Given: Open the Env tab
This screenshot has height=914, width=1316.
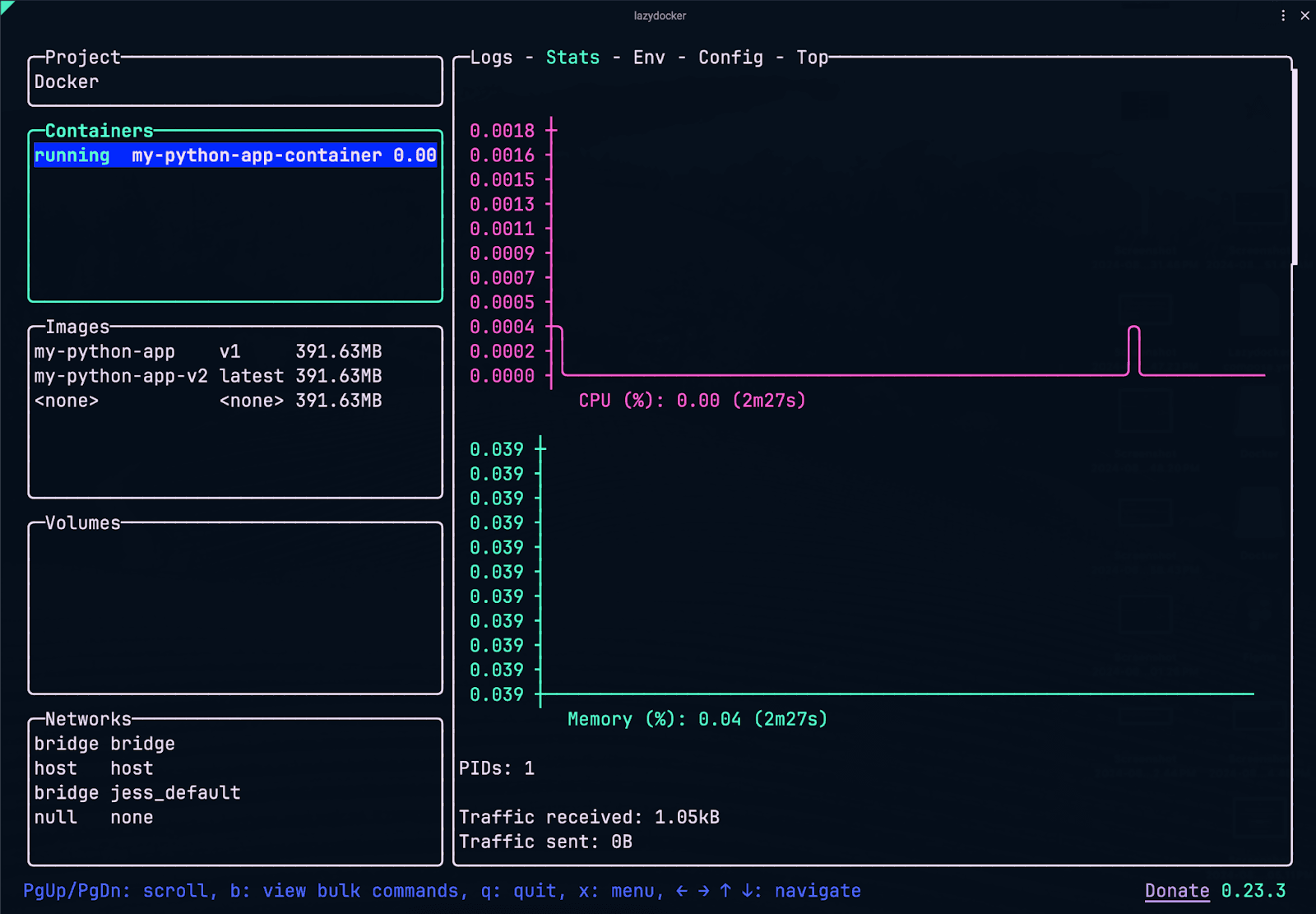Looking at the screenshot, I should click(649, 58).
